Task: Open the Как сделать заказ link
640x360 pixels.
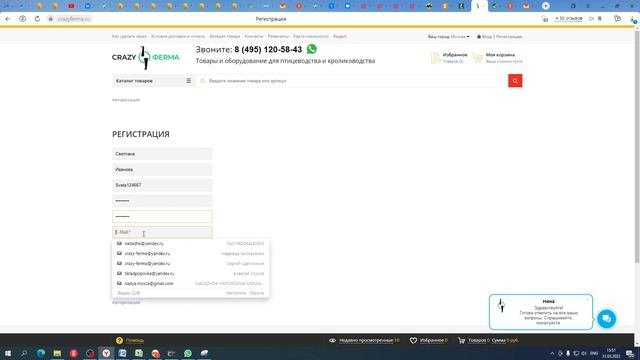Action: tap(129, 36)
